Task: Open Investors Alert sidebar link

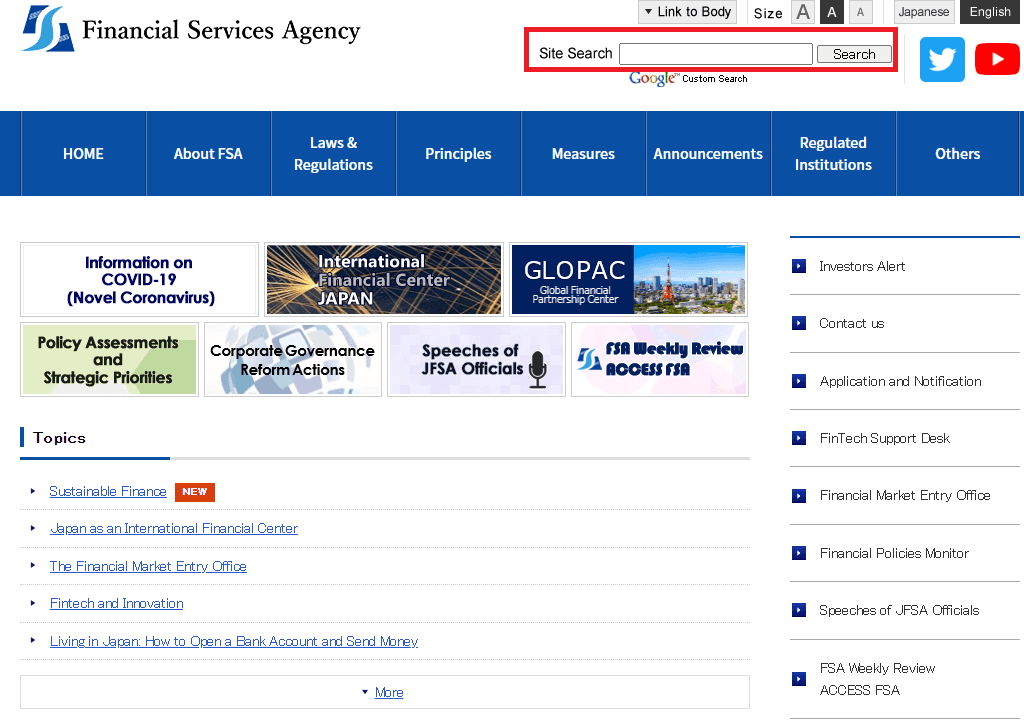Action: pyautogui.click(x=862, y=266)
